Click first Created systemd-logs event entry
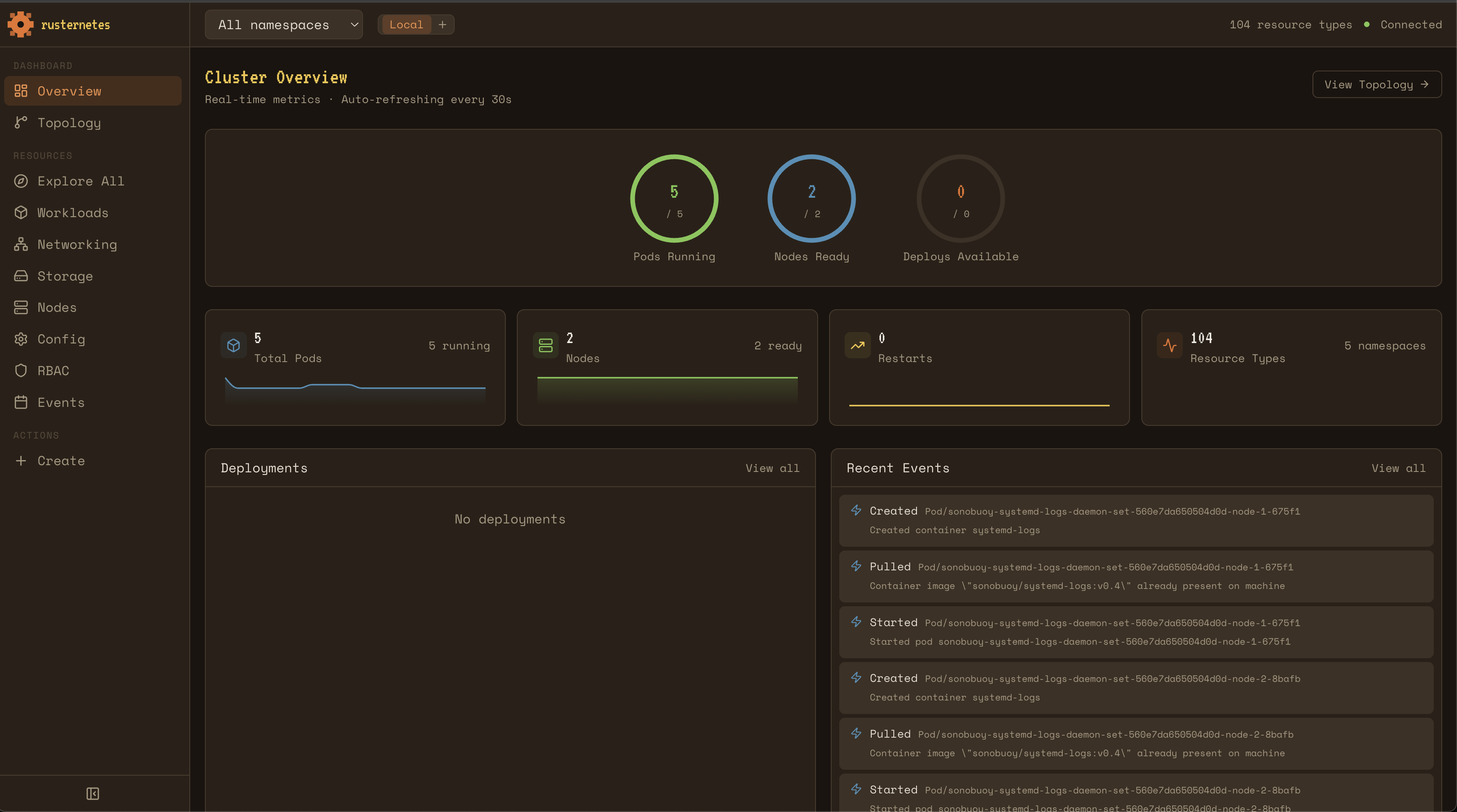The height and width of the screenshot is (812, 1457). pyautogui.click(x=1136, y=520)
